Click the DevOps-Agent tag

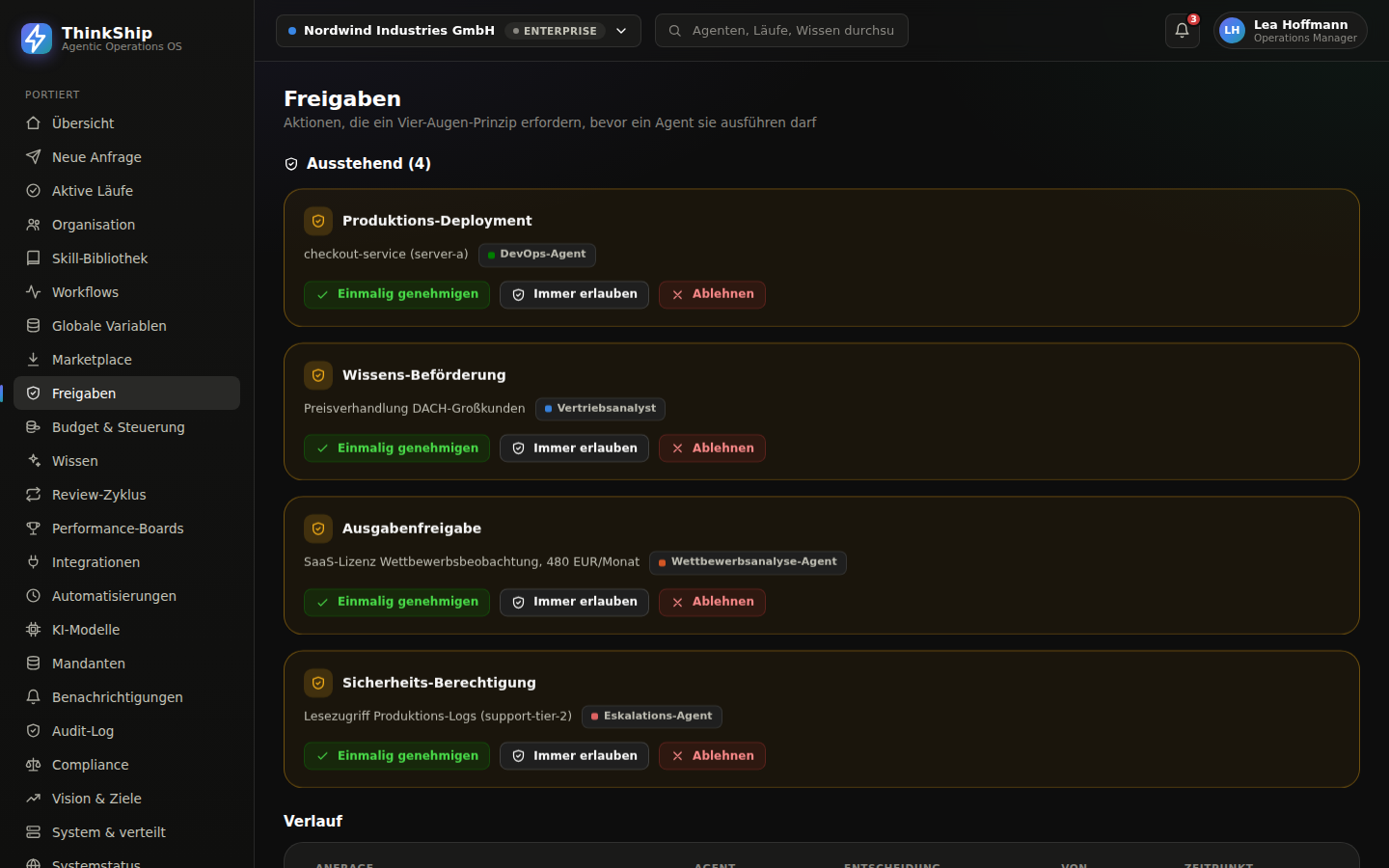click(537, 255)
